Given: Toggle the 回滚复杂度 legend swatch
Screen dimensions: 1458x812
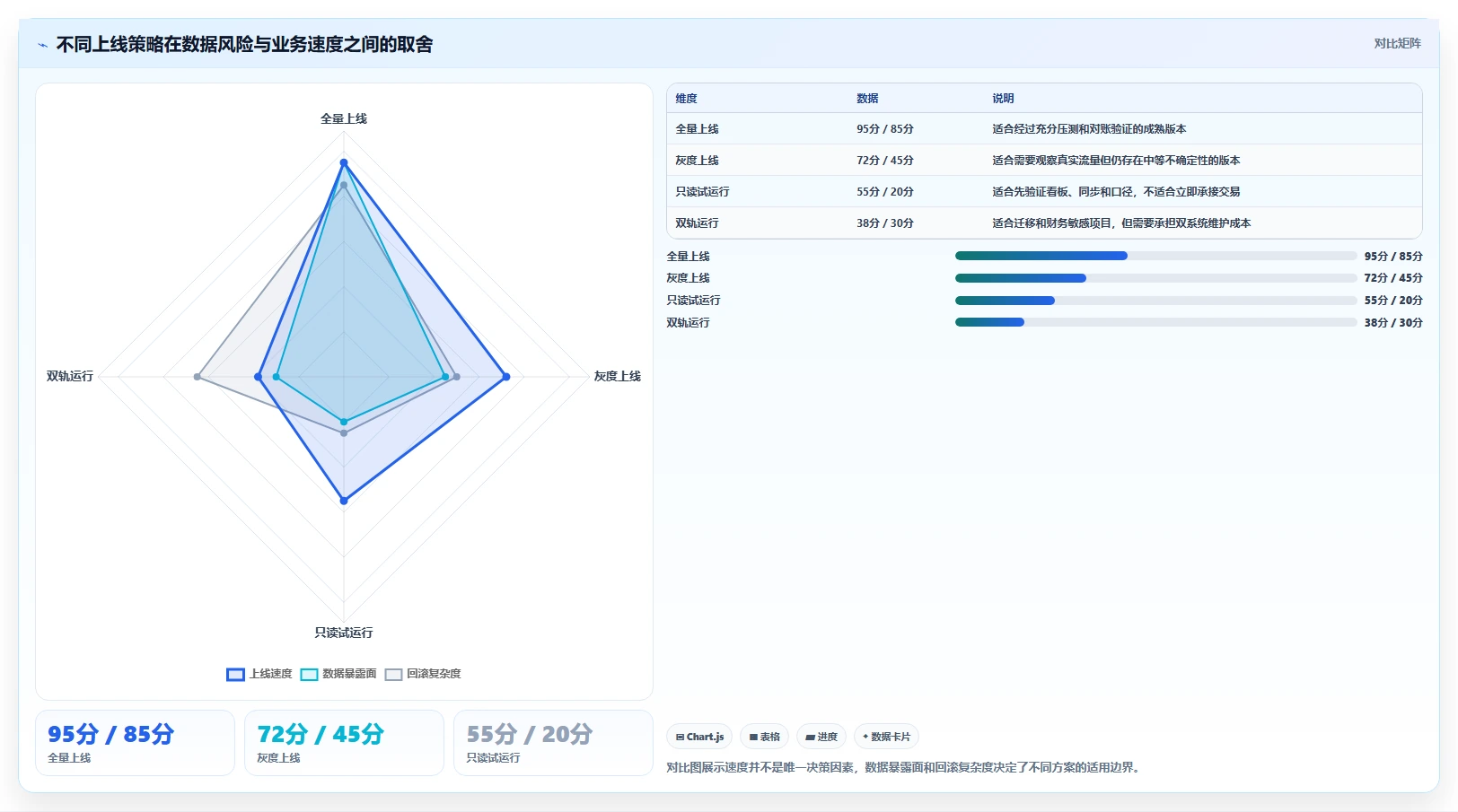Looking at the screenshot, I should (x=393, y=674).
